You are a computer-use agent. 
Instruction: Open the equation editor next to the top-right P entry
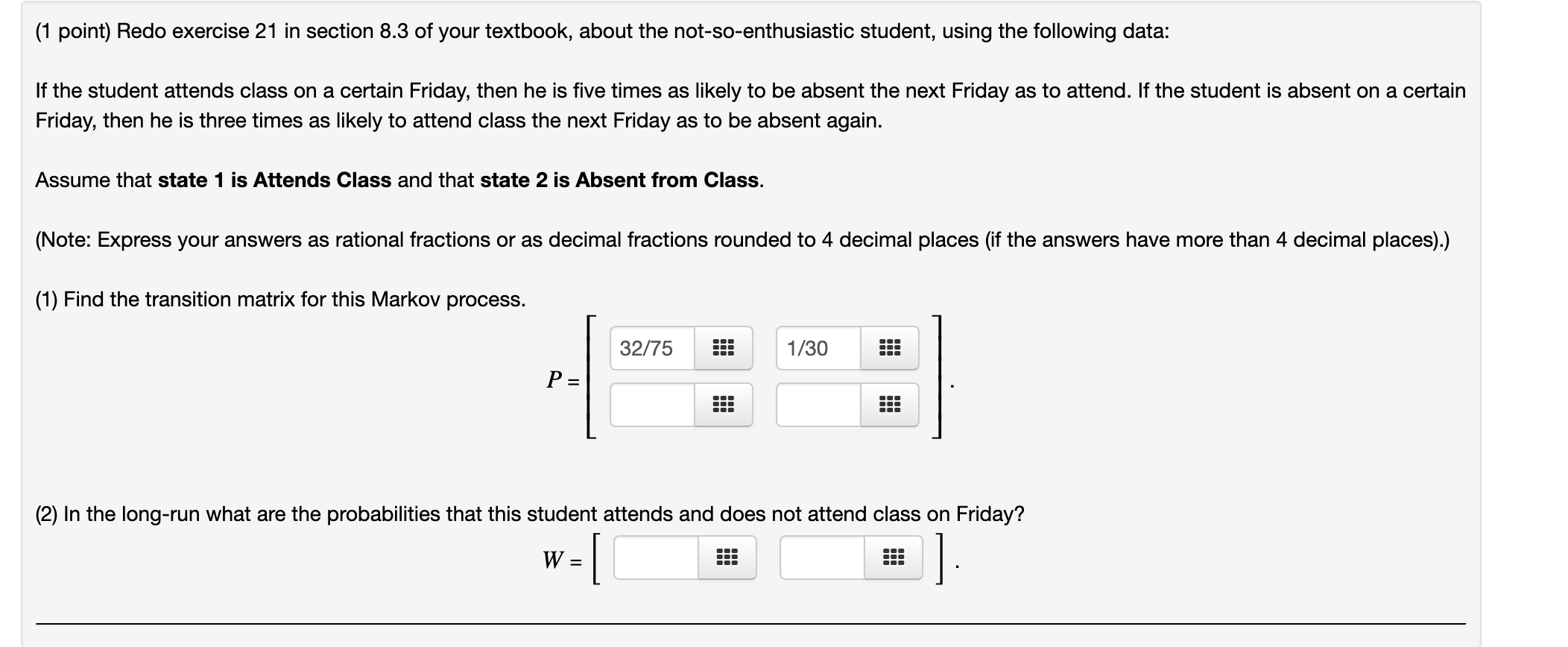pyautogui.click(x=892, y=347)
